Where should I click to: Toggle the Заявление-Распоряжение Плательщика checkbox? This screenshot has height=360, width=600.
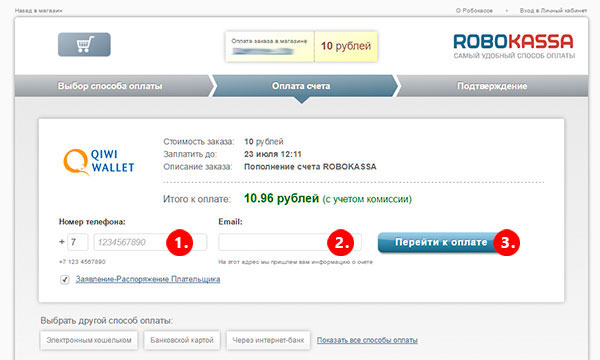click(65, 280)
